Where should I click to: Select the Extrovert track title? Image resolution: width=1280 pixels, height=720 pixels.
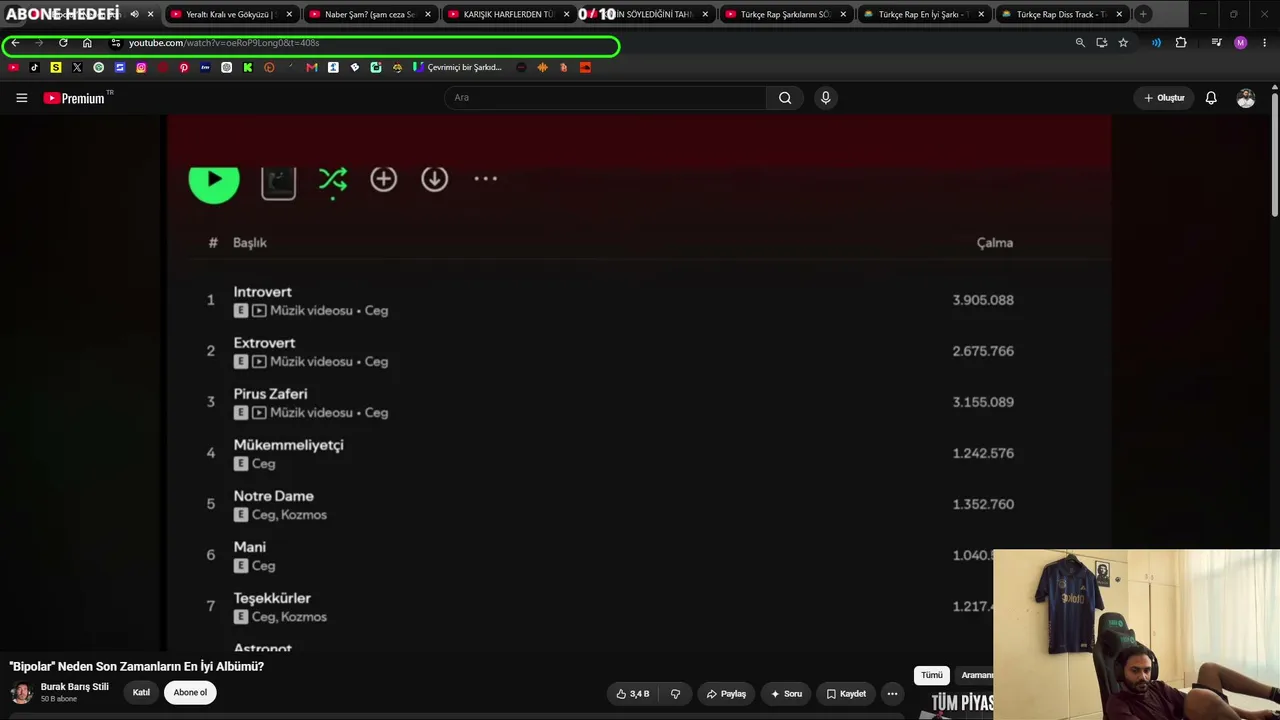pos(264,343)
